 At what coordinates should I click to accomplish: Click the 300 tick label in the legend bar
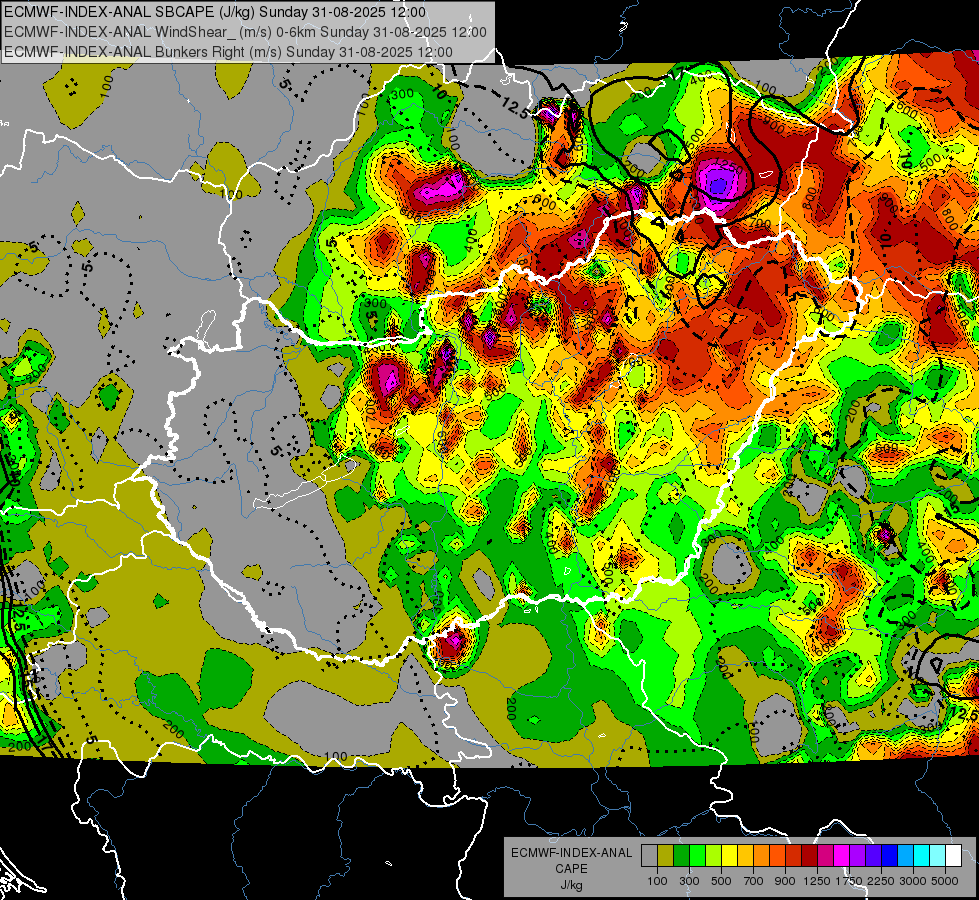[x=689, y=881]
